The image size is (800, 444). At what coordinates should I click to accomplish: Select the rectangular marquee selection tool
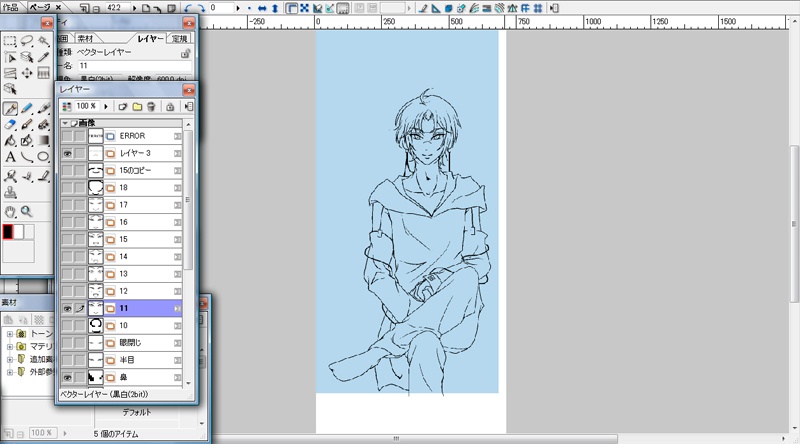(x=10, y=41)
